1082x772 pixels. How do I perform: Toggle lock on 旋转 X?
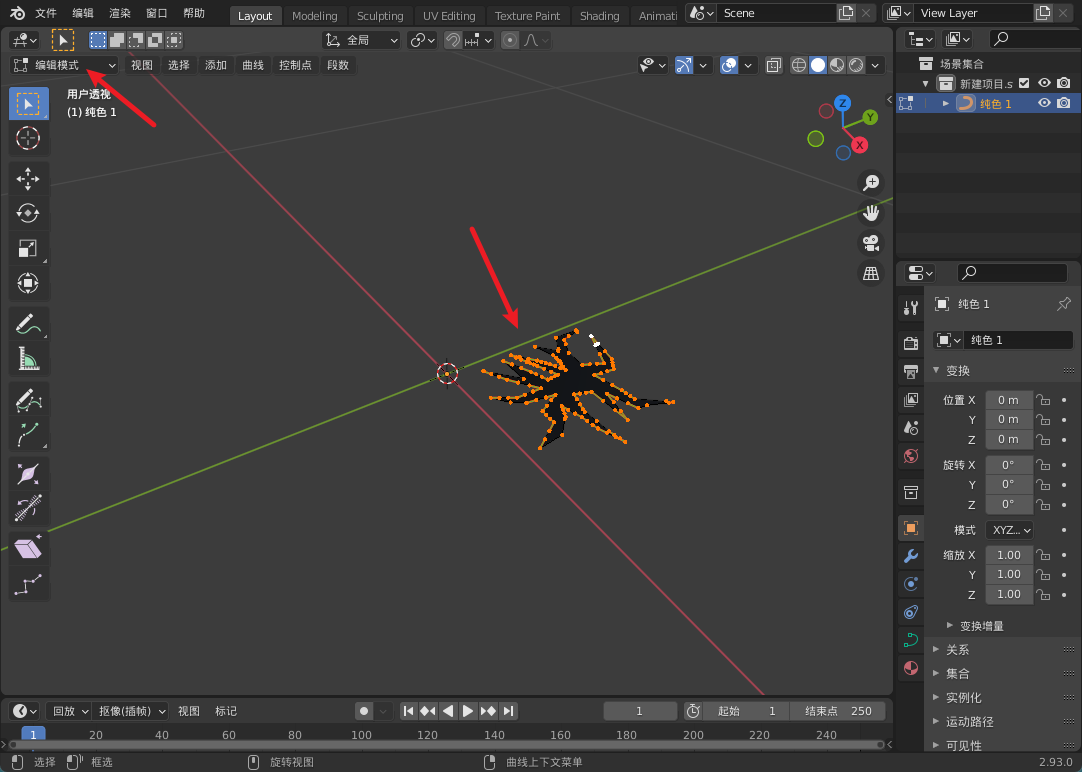click(x=1043, y=465)
